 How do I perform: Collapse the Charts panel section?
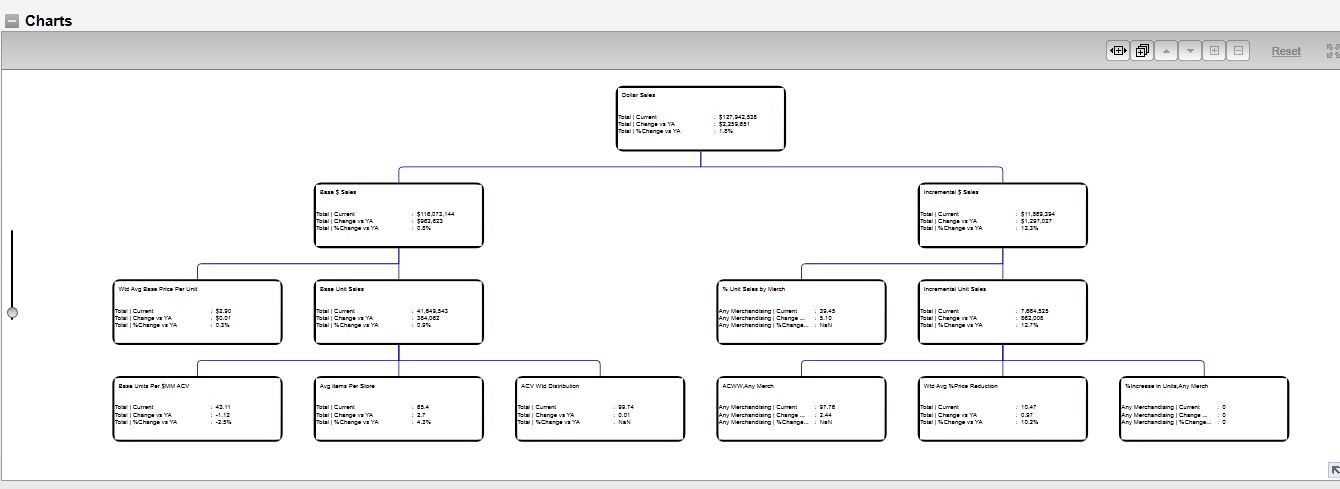12,21
